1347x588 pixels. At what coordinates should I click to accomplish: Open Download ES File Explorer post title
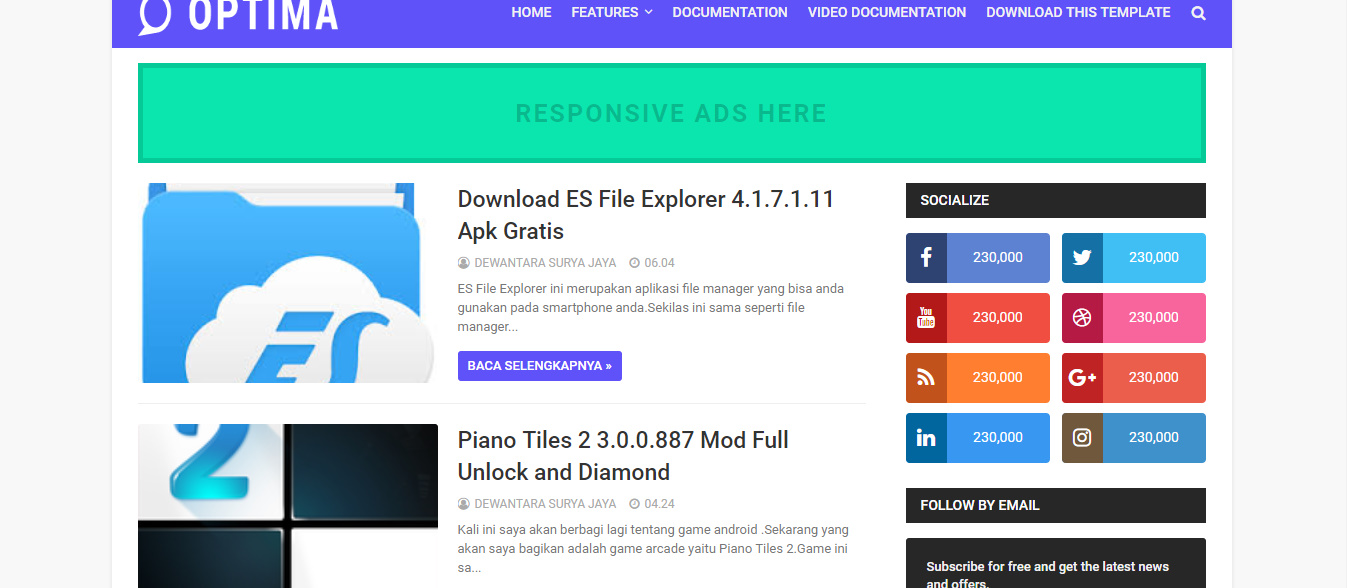point(646,215)
